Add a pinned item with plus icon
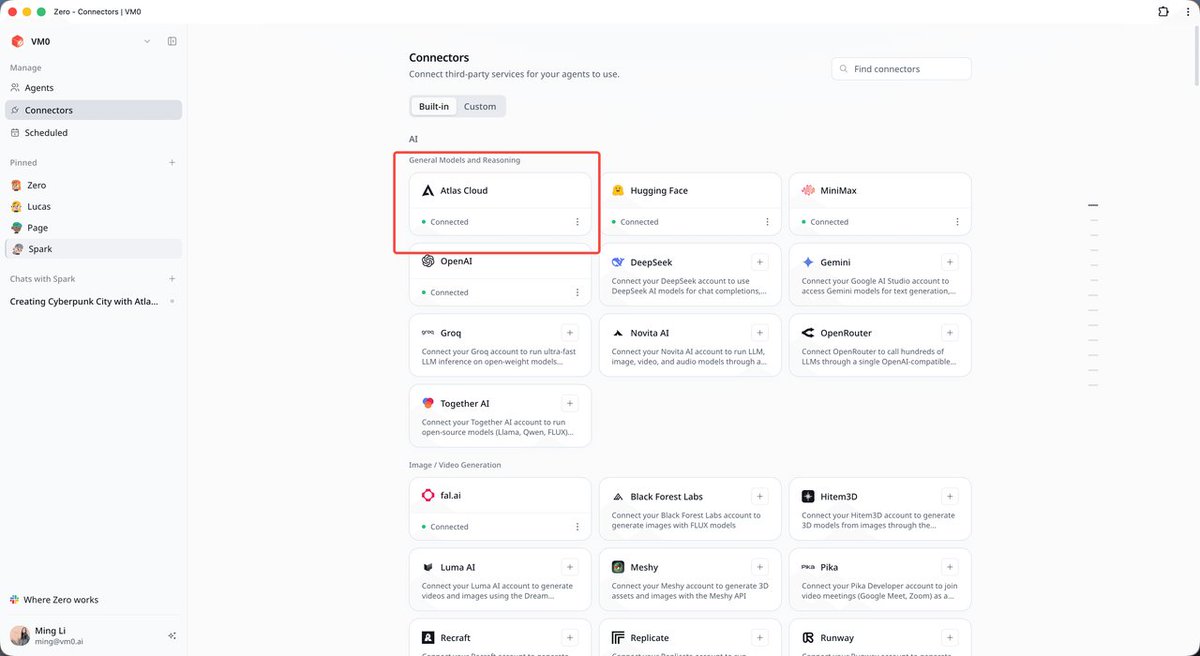1200x656 pixels. (x=172, y=162)
